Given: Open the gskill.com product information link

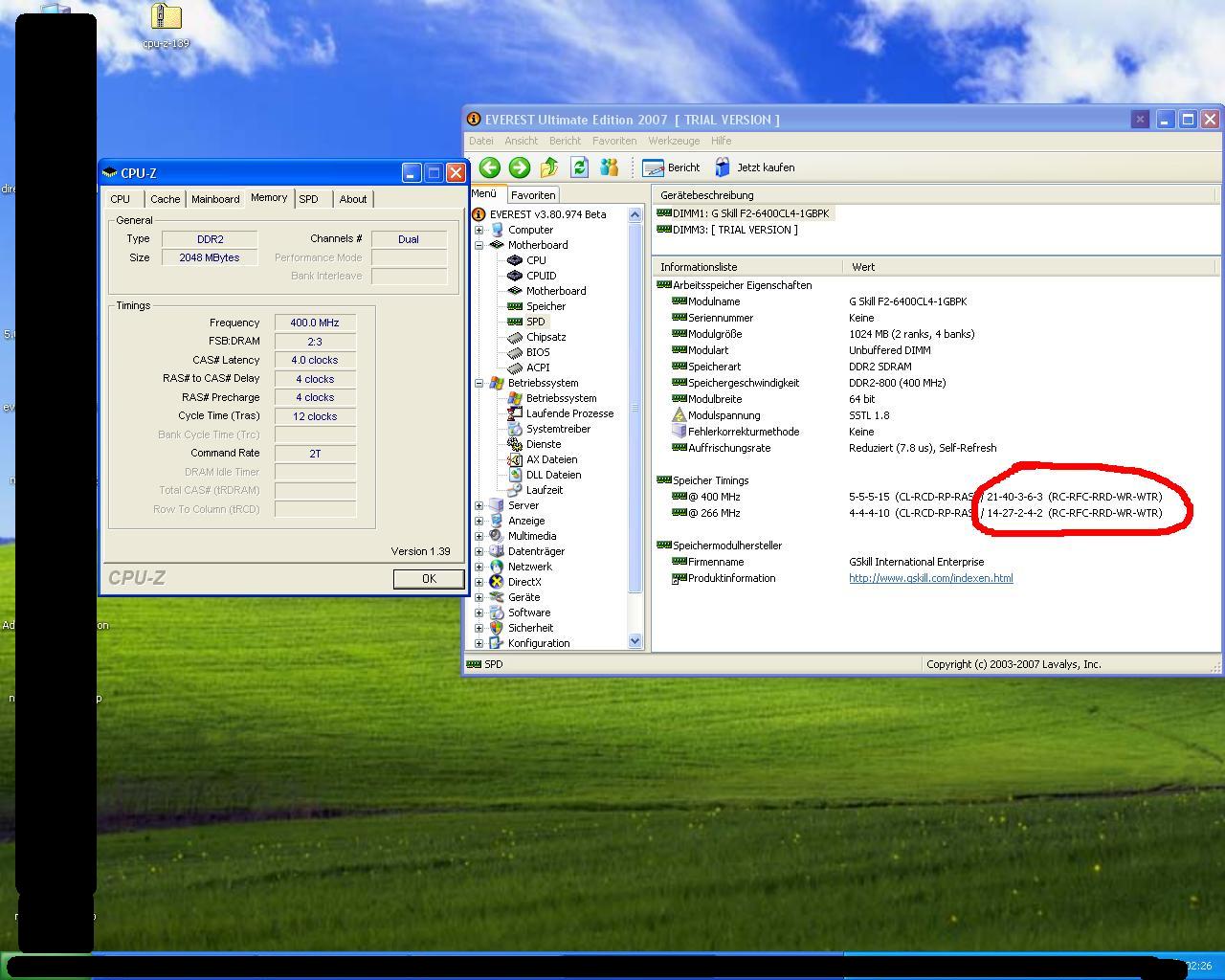Looking at the screenshot, I should pyautogui.click(x=930, y=578).
